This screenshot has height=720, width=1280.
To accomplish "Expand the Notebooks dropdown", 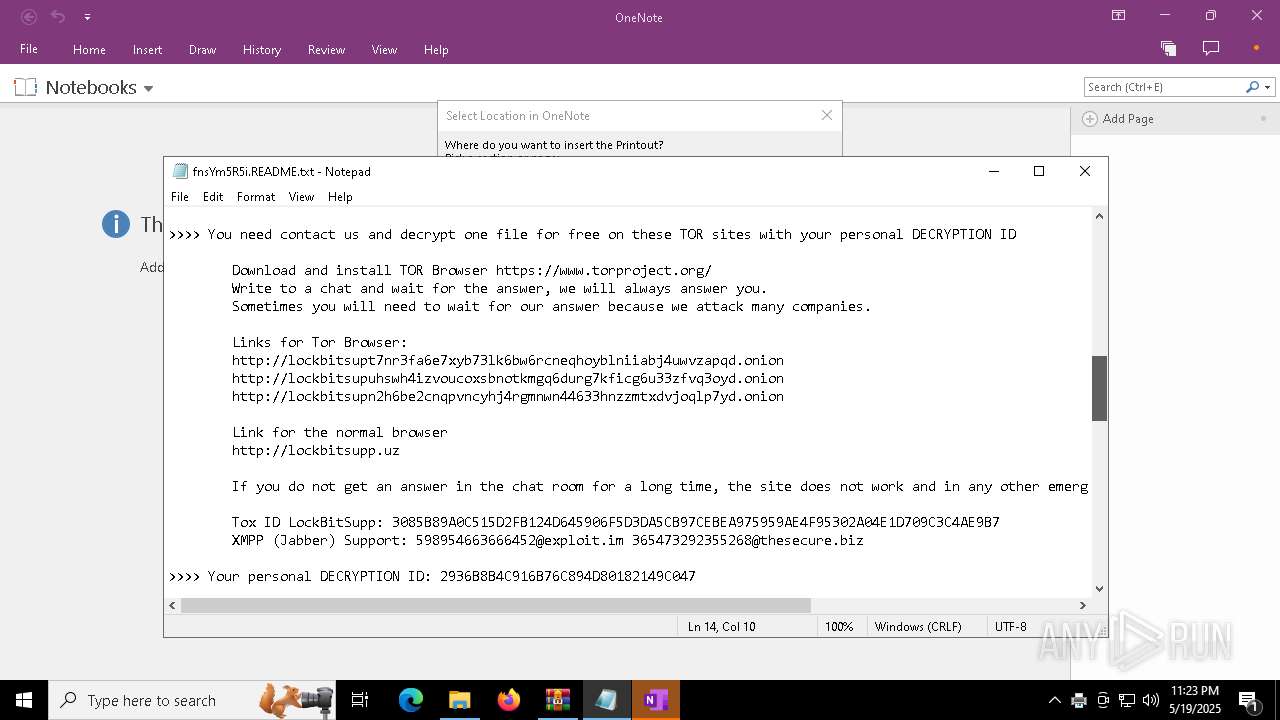I will click(x=148, y=88).
